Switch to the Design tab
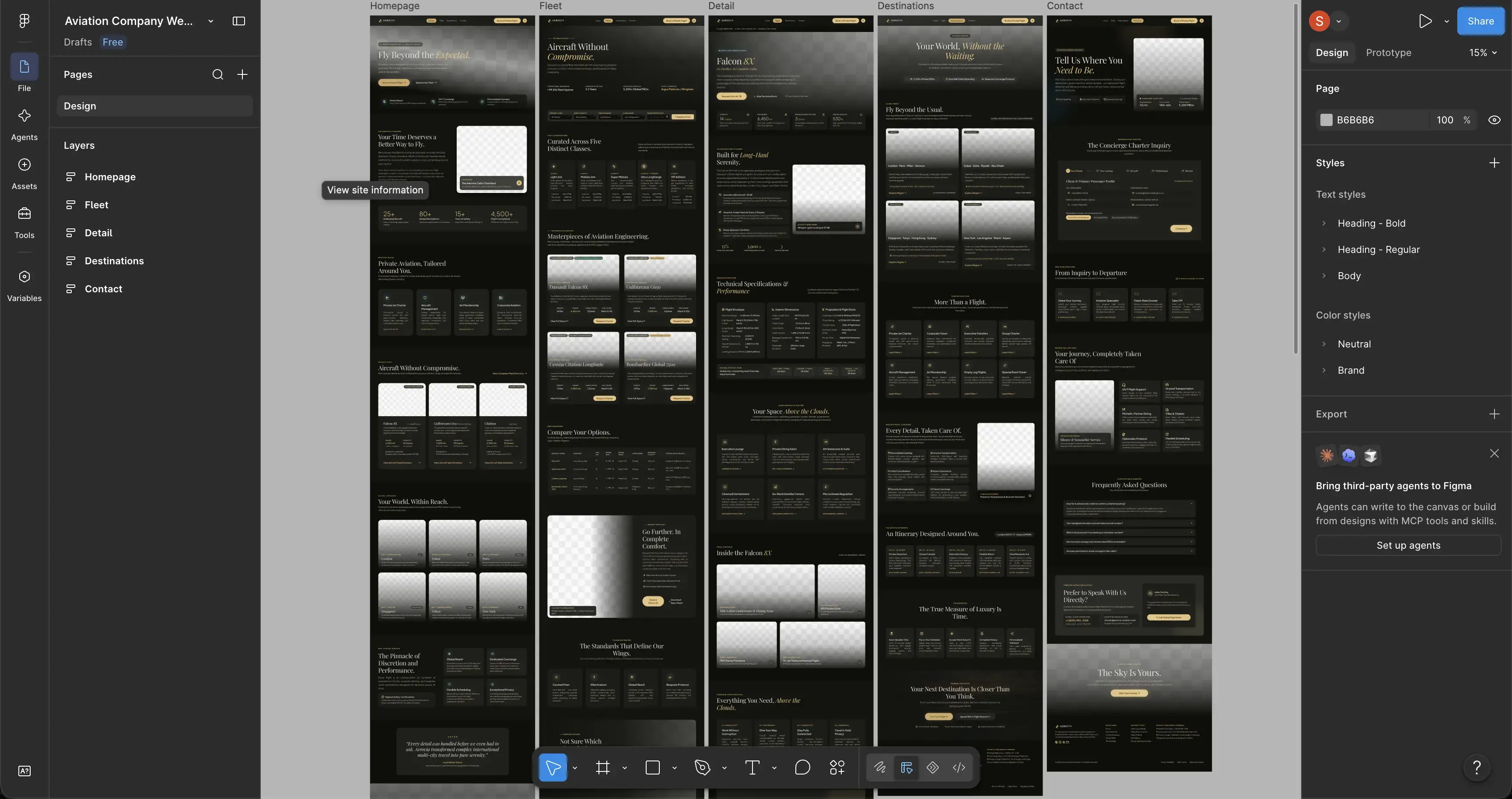 1331,53
